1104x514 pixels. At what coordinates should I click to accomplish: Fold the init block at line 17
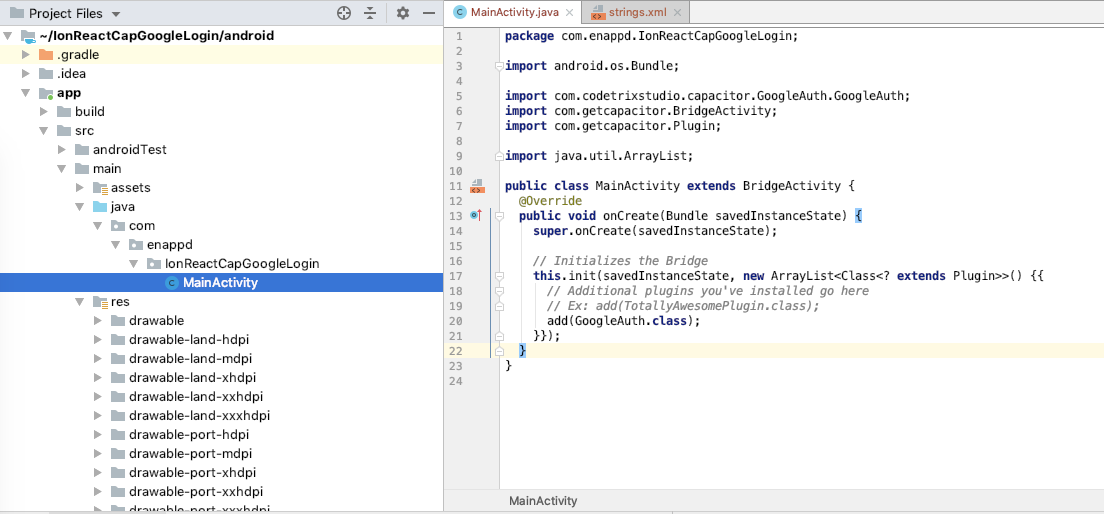coord(498,275)
